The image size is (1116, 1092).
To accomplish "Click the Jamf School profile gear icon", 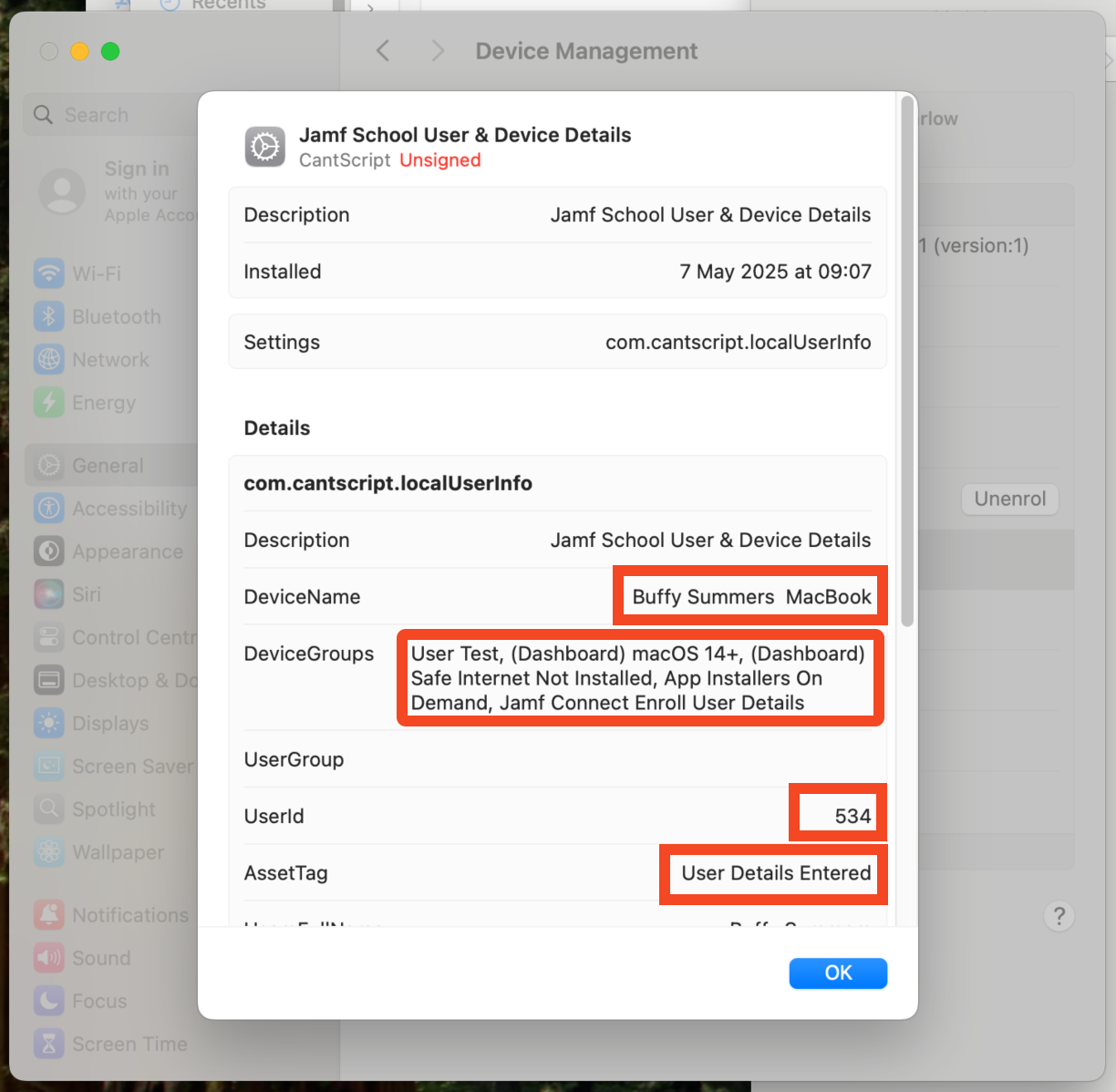I will pyautogui.click(x=265, y=147).
